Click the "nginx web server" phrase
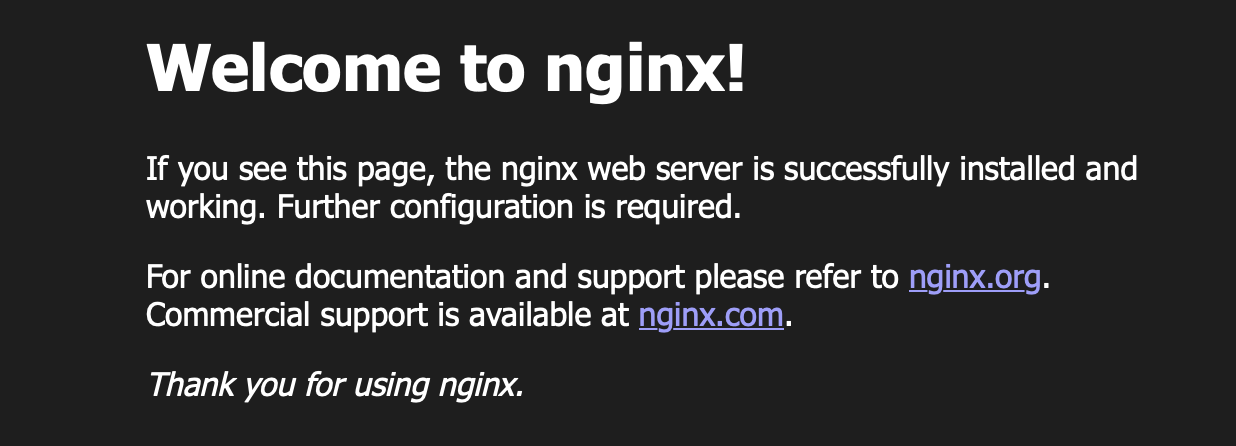The width and height of the screenshot is (1236, 446). [624, 170]
